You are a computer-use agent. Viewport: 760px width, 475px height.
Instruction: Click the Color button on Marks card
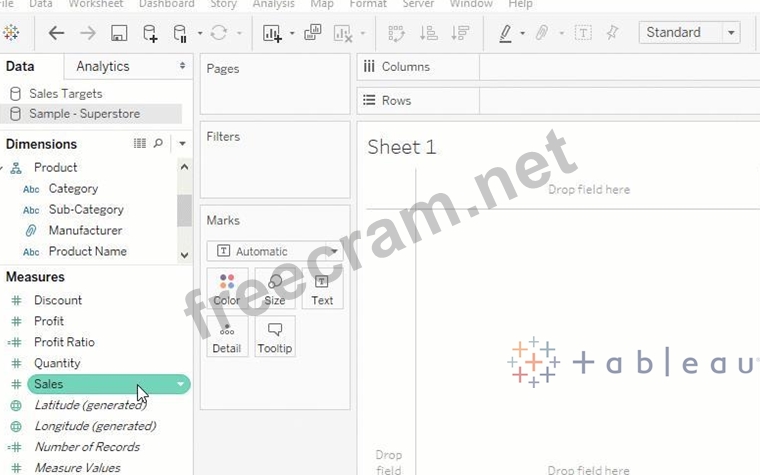(227, 288)
